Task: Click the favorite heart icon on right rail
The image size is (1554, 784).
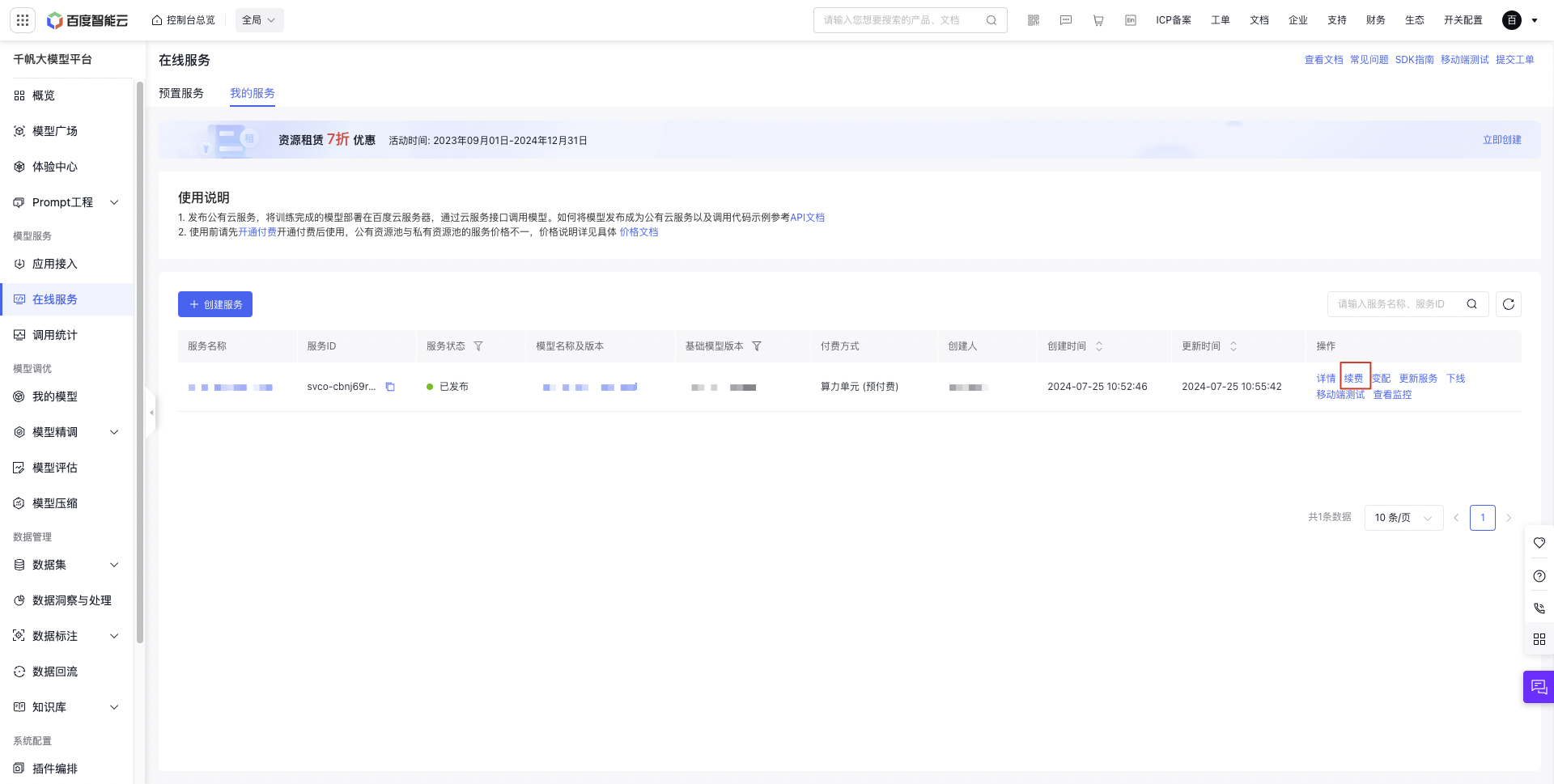Action: click(1539, 543)
